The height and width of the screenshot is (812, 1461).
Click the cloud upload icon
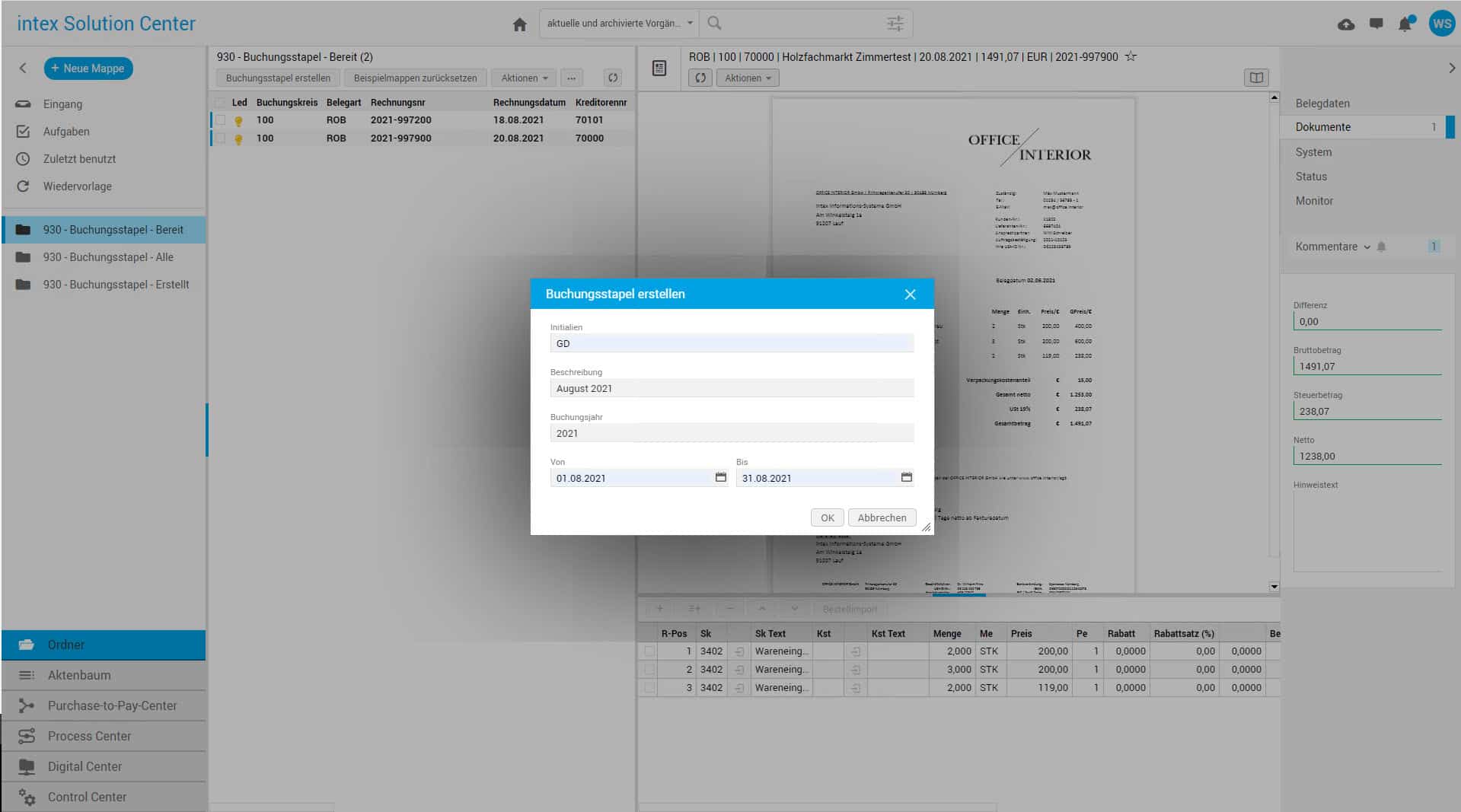1345,24
